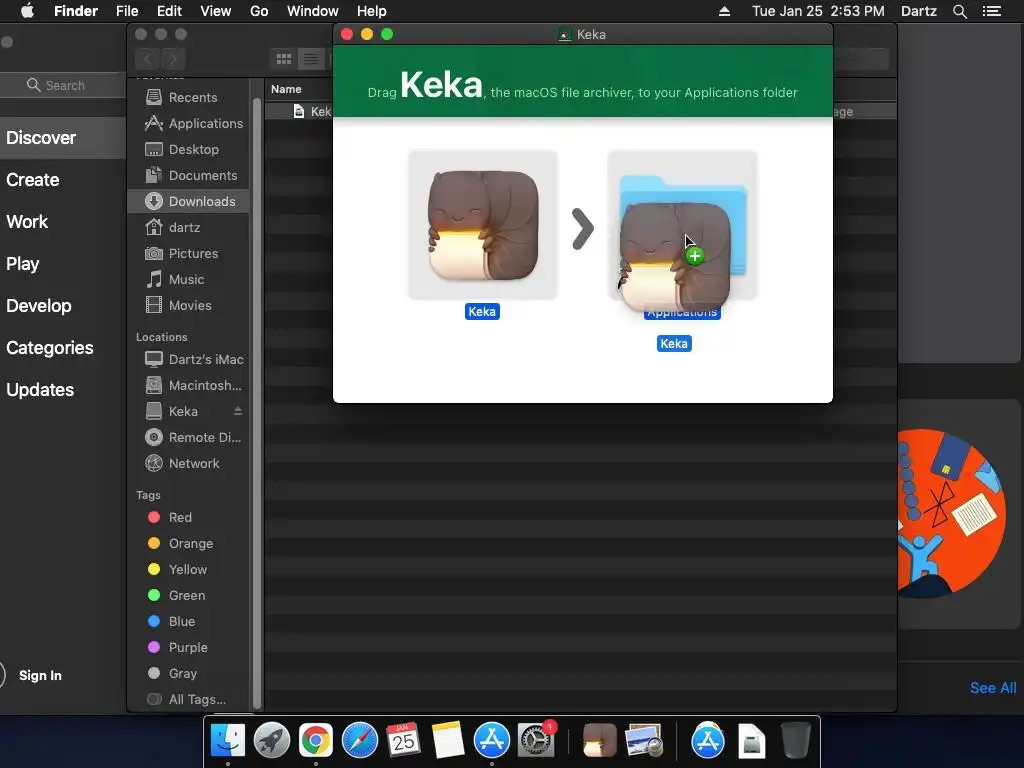
Task: Click Sign In in App Store
Action: (x=40, y=676)
